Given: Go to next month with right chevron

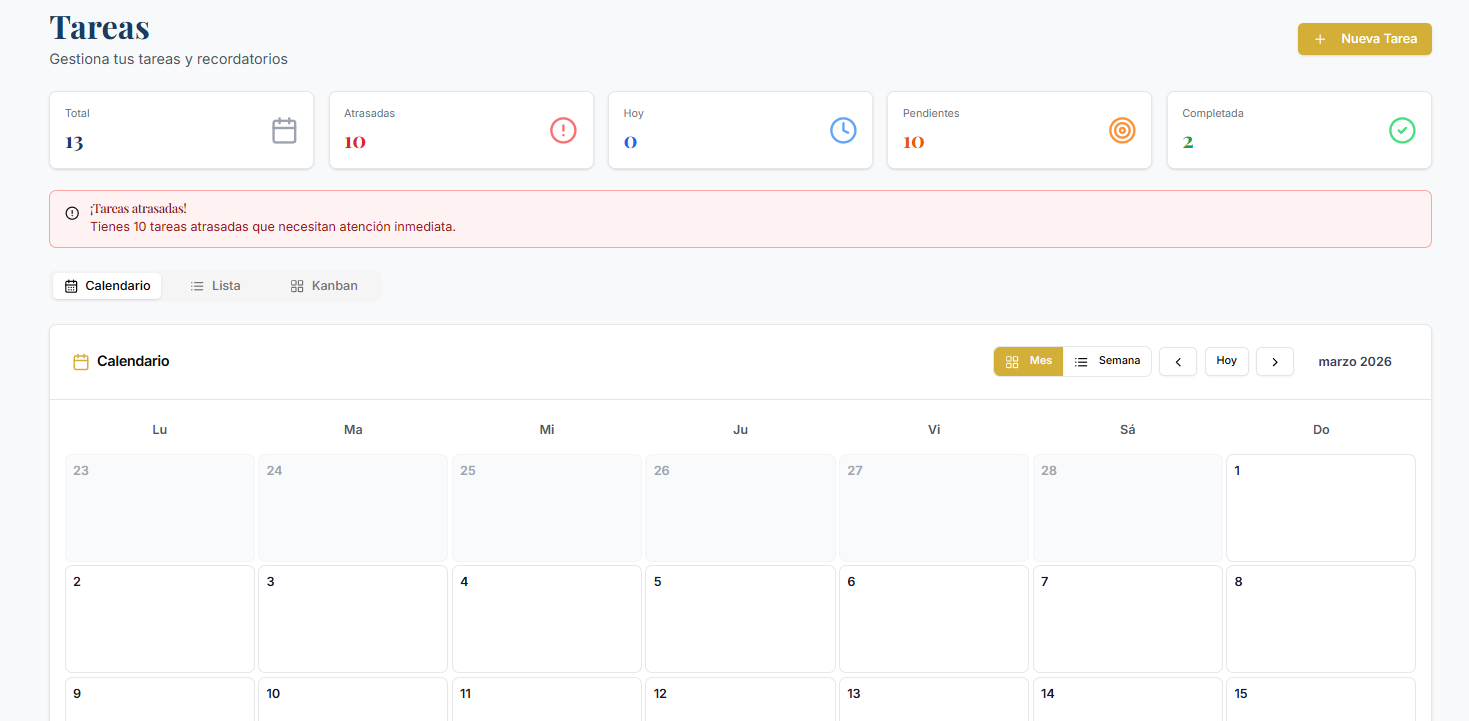Looking at the screenshot, I should pos(1275,362).
